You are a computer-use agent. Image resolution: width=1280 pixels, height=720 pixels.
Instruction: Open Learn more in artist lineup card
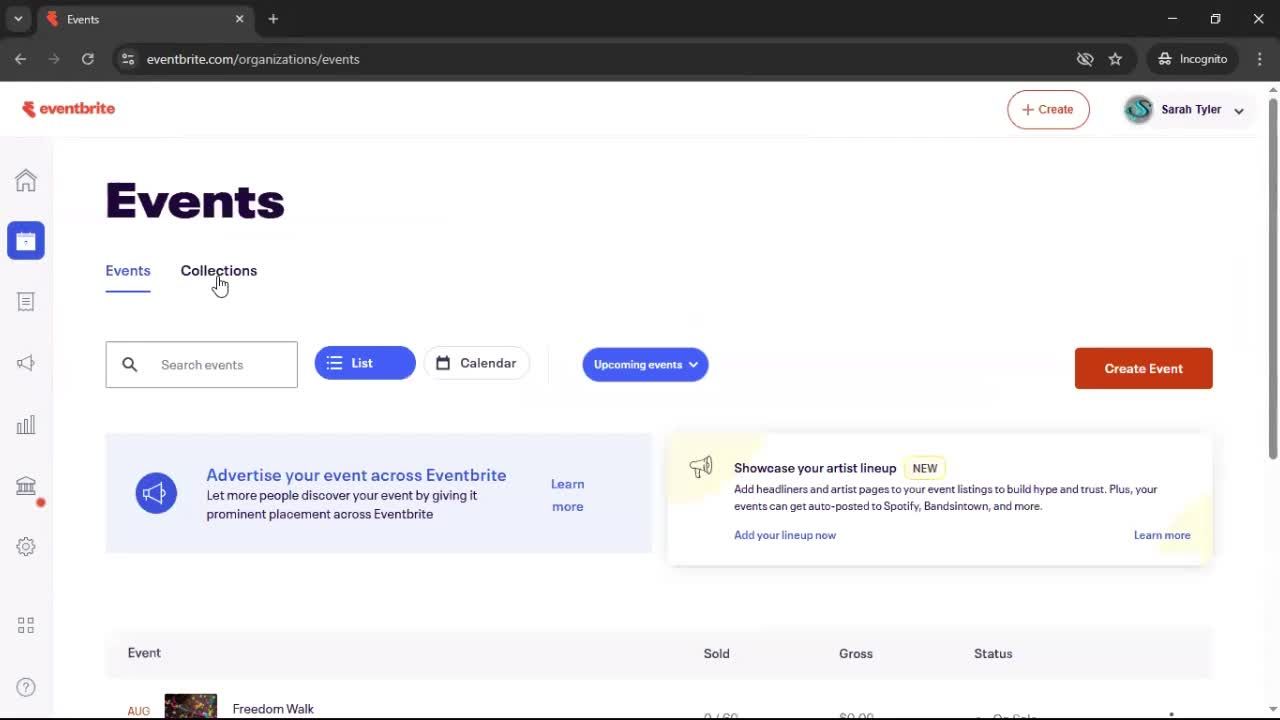(1162, 535)
